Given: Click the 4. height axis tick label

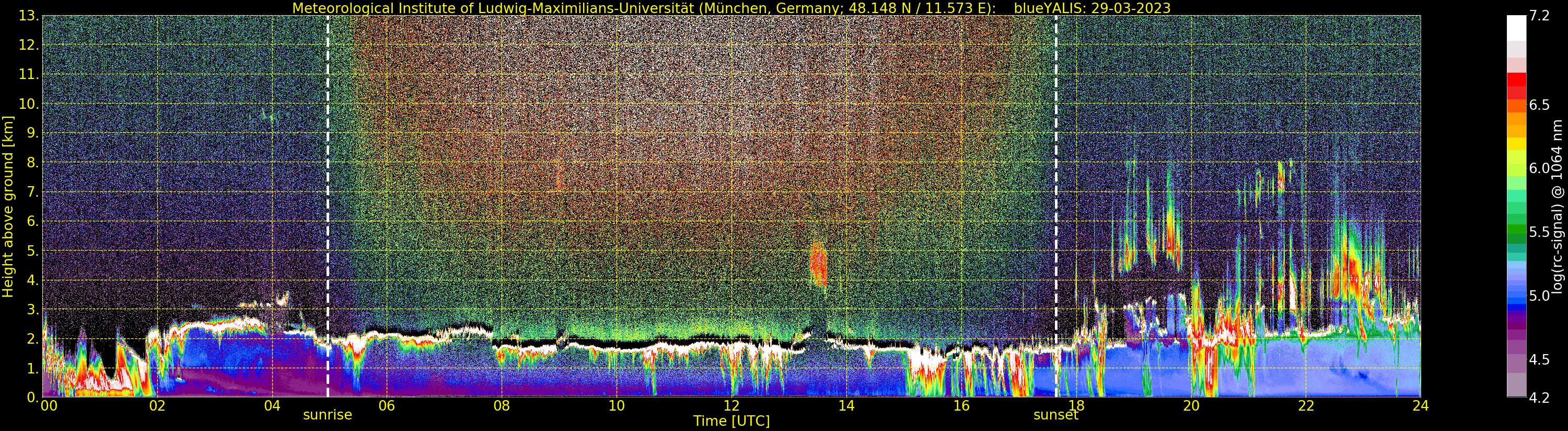Looking at the screenshot, I should 32,280.
